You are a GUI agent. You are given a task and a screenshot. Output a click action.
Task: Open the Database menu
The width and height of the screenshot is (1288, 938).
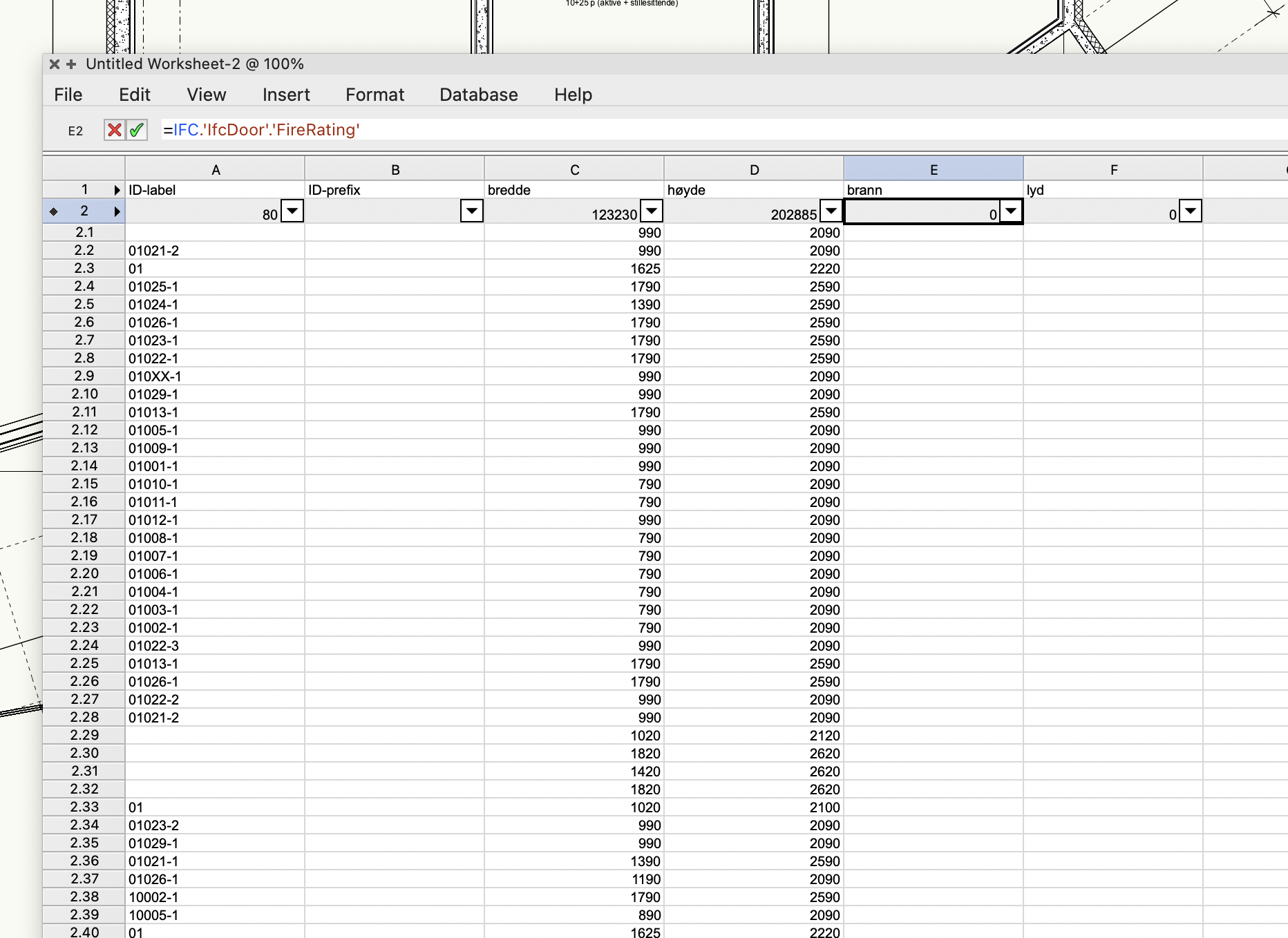(478, 95)
